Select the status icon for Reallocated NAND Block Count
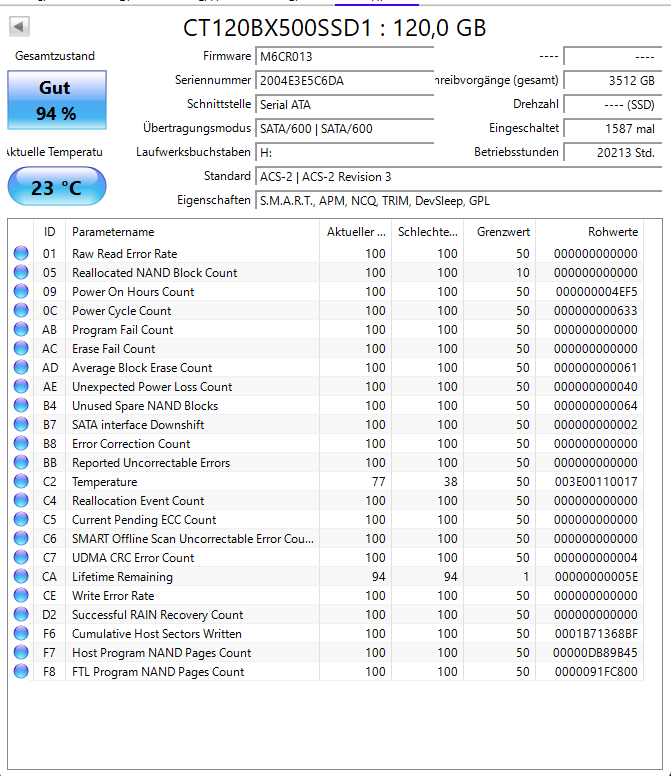The width and height of the screenshot is (671, 776). [x=21, y=272]
